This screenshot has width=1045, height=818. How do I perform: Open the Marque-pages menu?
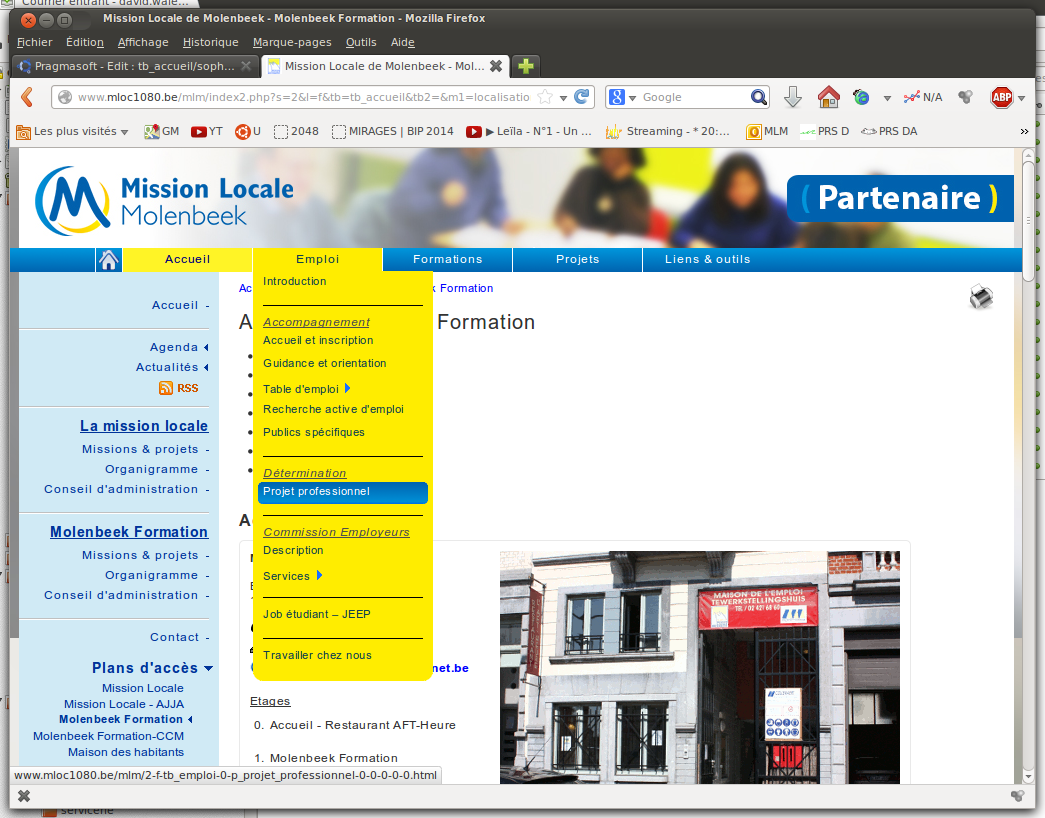click(292, 42)
